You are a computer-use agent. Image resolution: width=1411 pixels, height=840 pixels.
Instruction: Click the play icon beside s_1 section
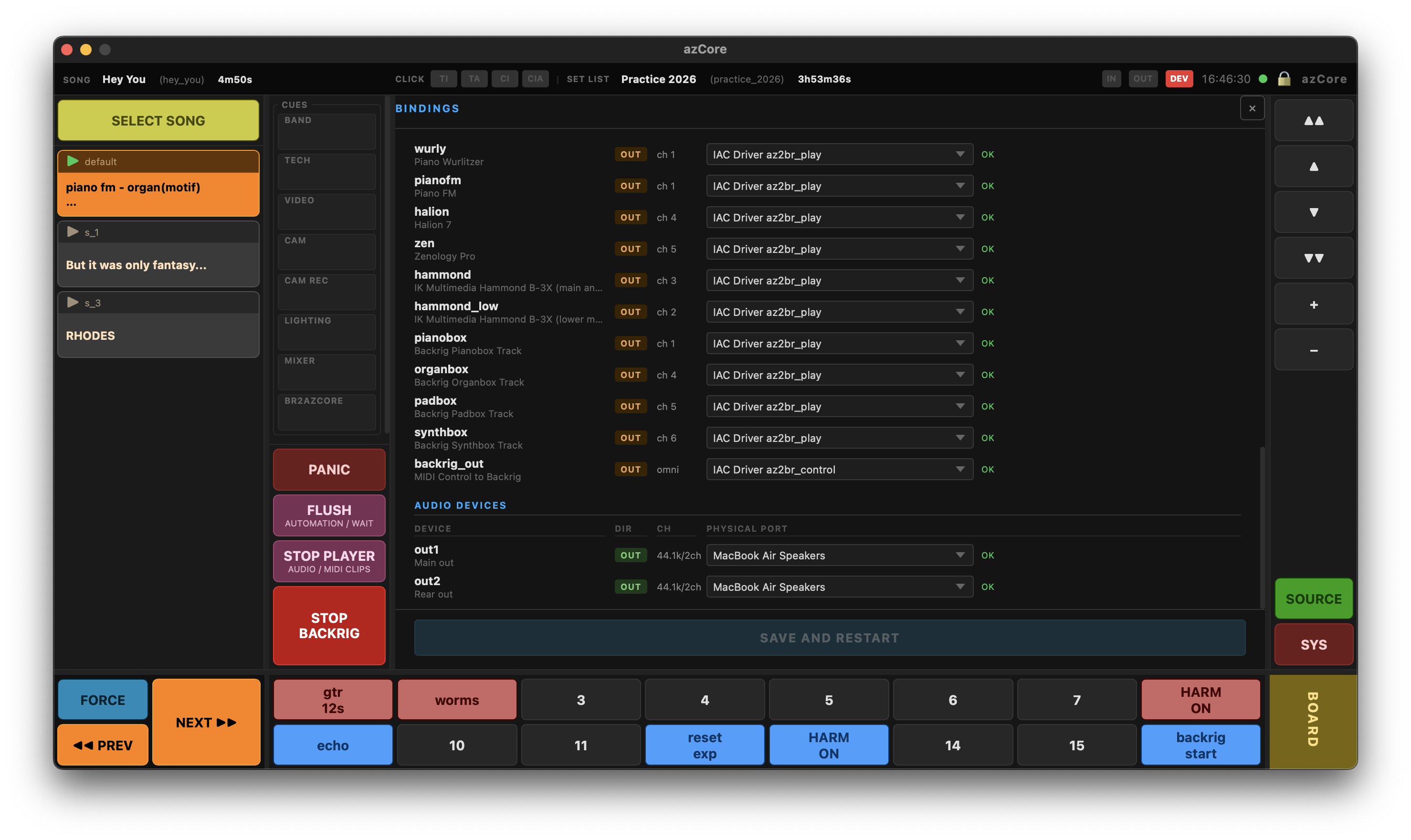(73, 231)
